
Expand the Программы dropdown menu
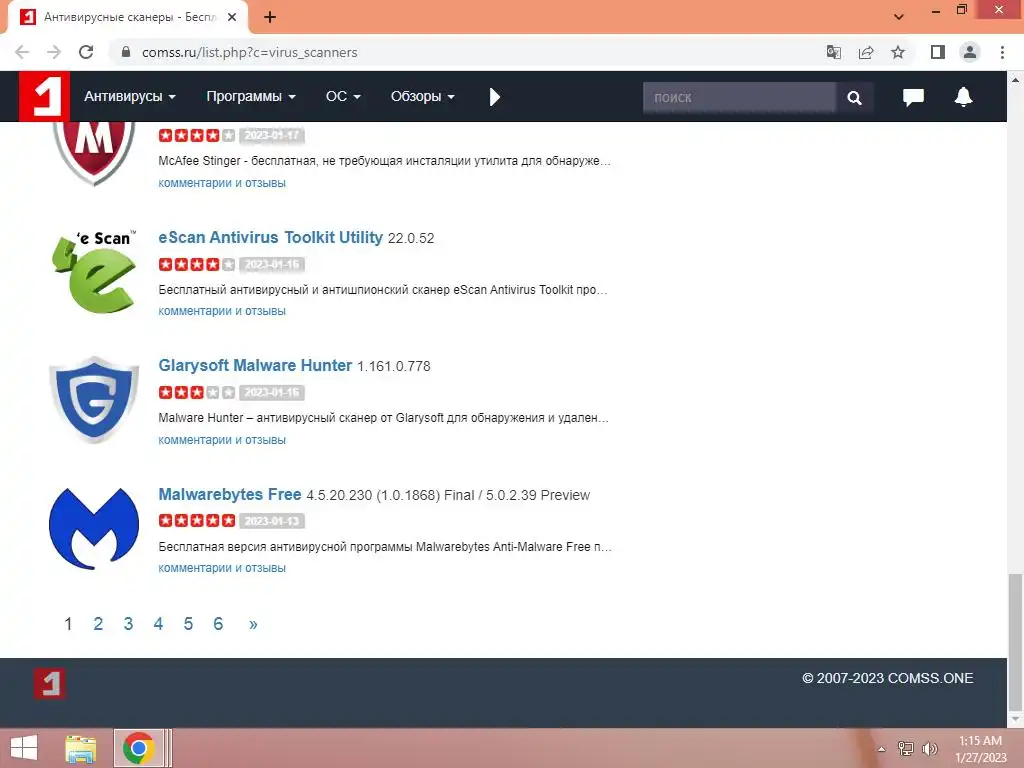pos(251,97)
